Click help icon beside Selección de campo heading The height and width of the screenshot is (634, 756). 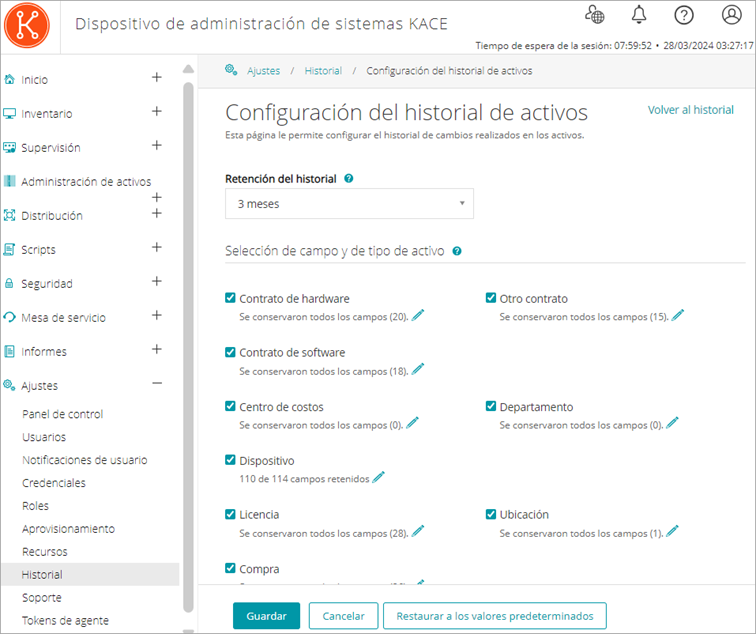[457, 251]
